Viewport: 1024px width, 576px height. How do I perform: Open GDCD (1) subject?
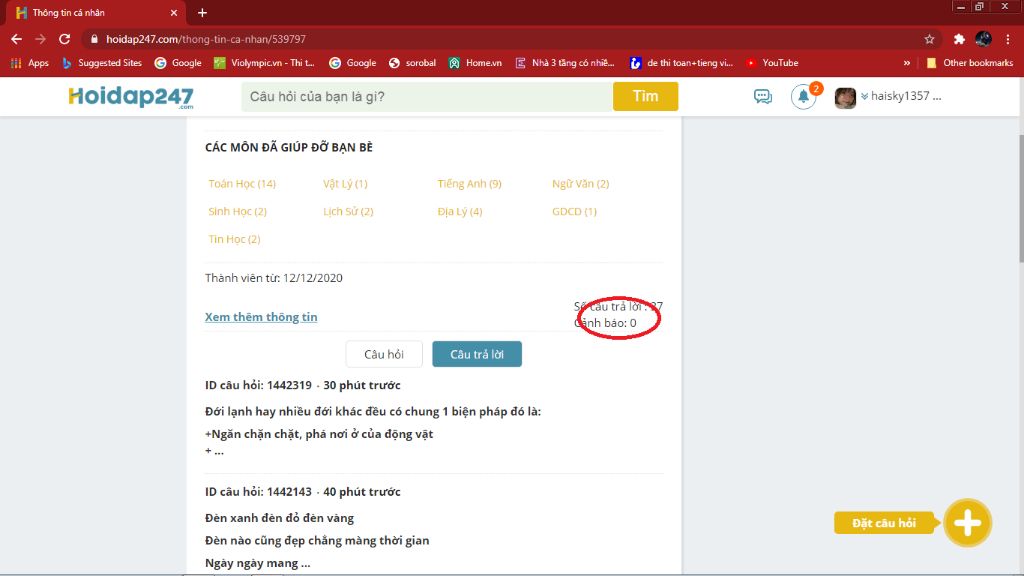coord(574,211)
